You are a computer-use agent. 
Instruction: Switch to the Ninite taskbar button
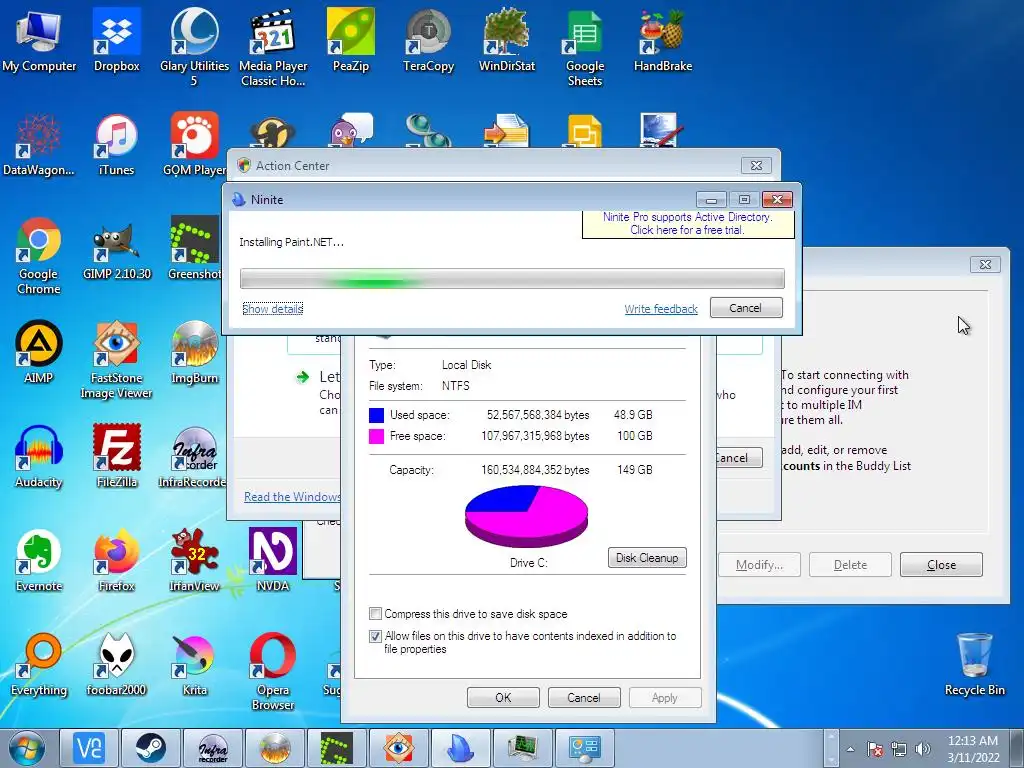click(x=460, y=748)
